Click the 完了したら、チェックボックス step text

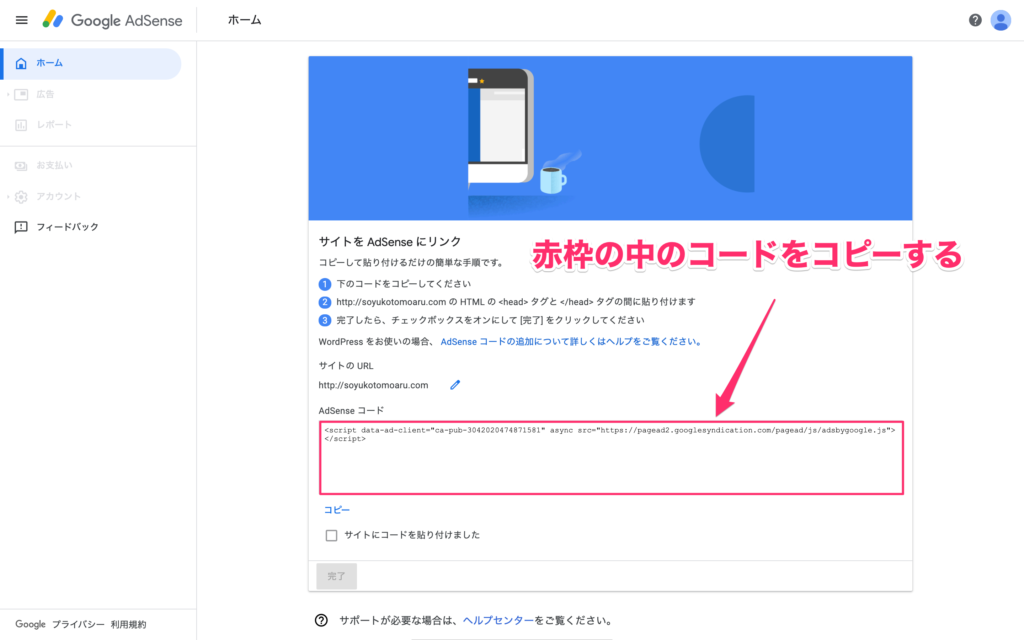490,321
